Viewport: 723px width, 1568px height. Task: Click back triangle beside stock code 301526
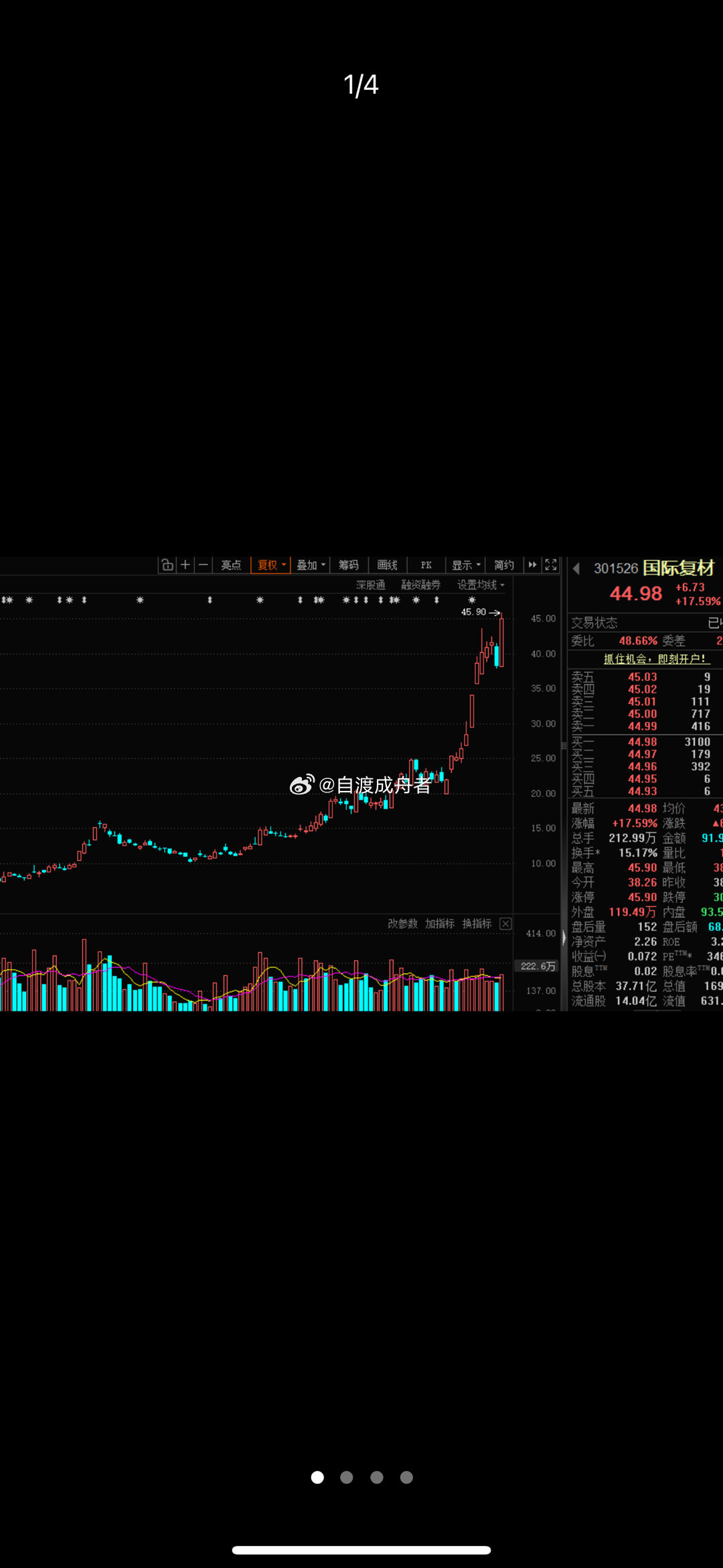click(x=576, y=568)
